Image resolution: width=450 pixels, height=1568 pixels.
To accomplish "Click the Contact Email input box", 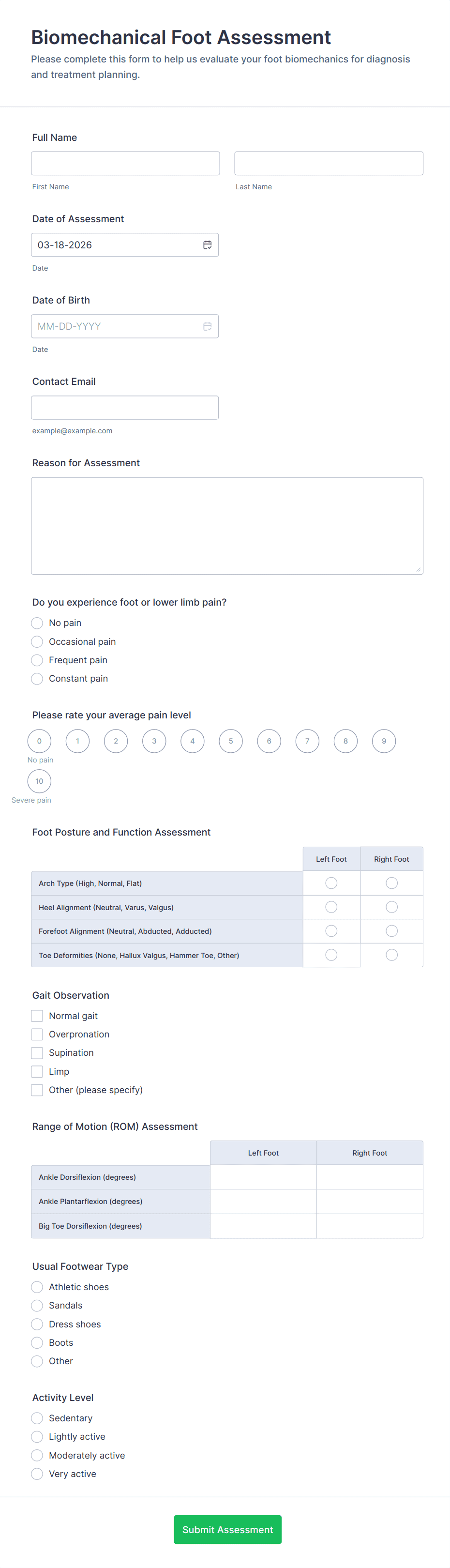I will (x=125, y=407).
